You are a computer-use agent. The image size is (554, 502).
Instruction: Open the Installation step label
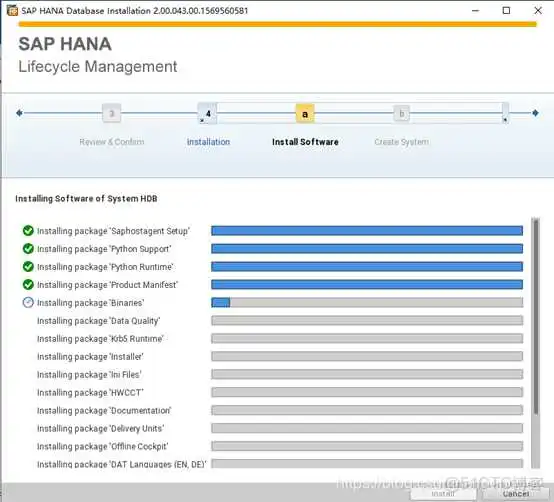(208, 142)
